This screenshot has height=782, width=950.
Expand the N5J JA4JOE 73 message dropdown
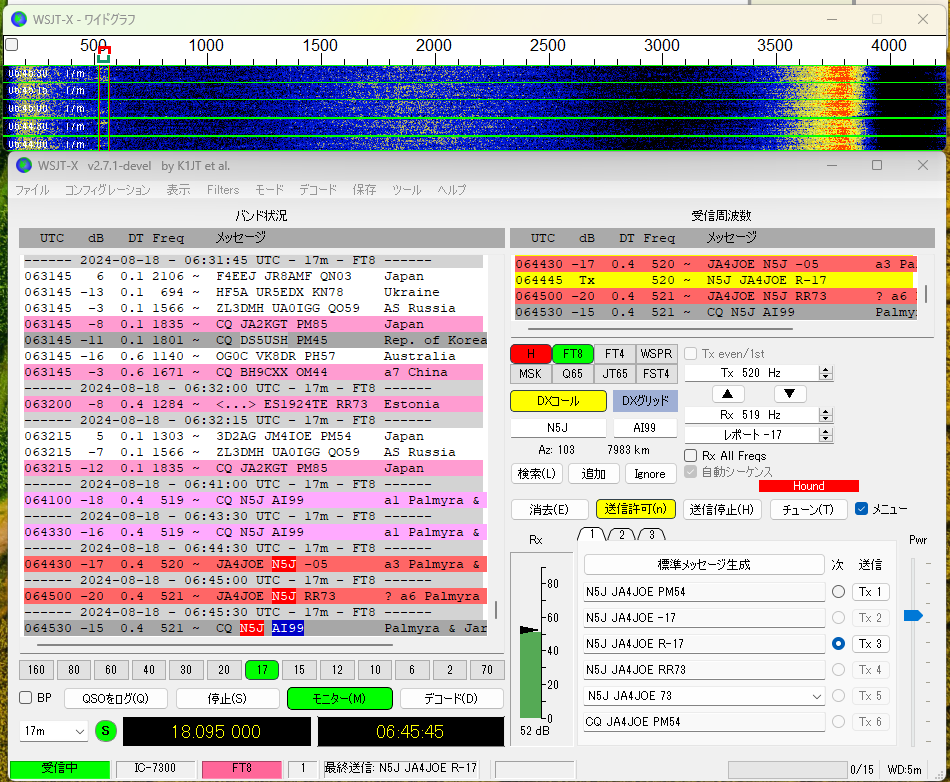(817, 695)
